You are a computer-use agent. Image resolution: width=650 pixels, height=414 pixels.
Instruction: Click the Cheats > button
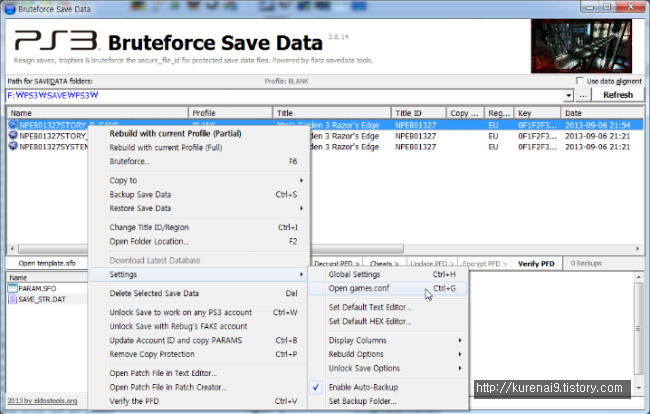384,264
